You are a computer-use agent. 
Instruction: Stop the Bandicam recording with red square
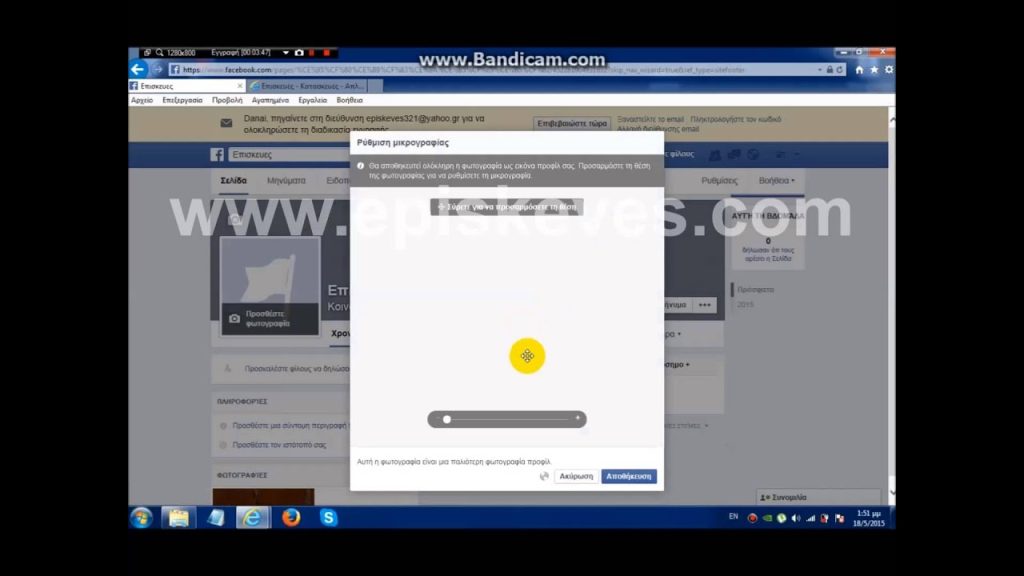pos(327,53)
